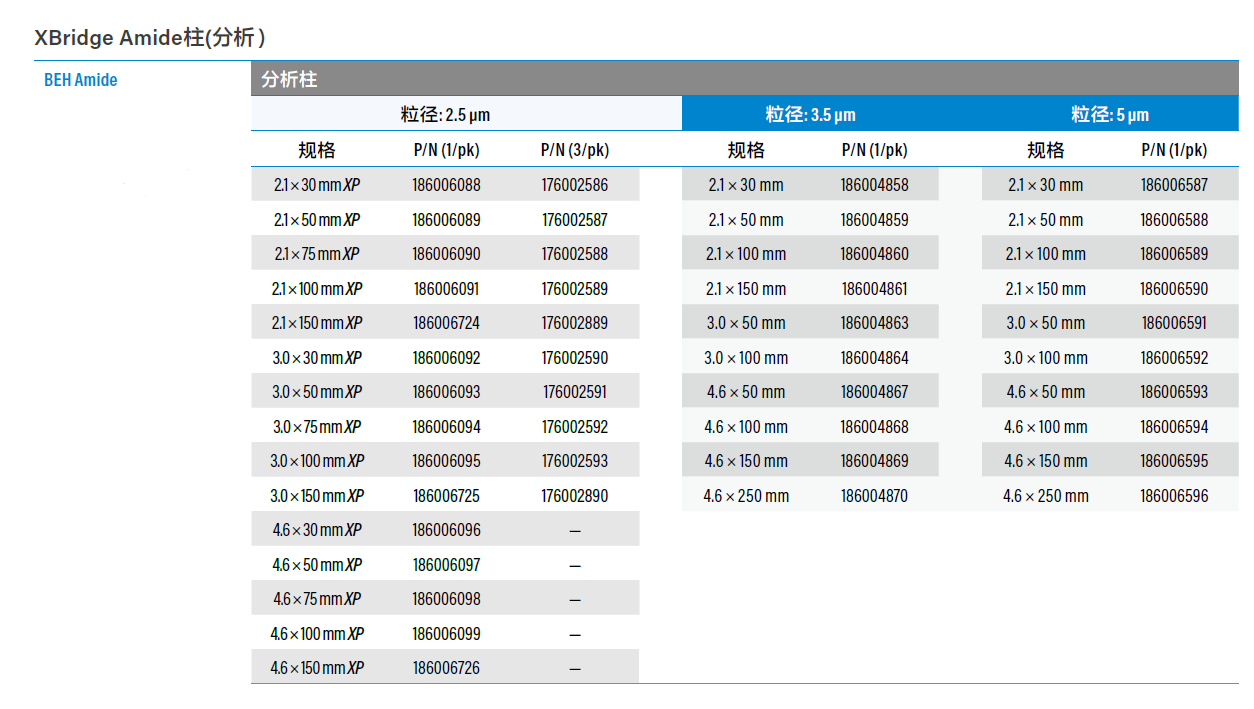Screen dimensions: 1254x709
Task: Click part number 176002889
Action: coord(575,323)
